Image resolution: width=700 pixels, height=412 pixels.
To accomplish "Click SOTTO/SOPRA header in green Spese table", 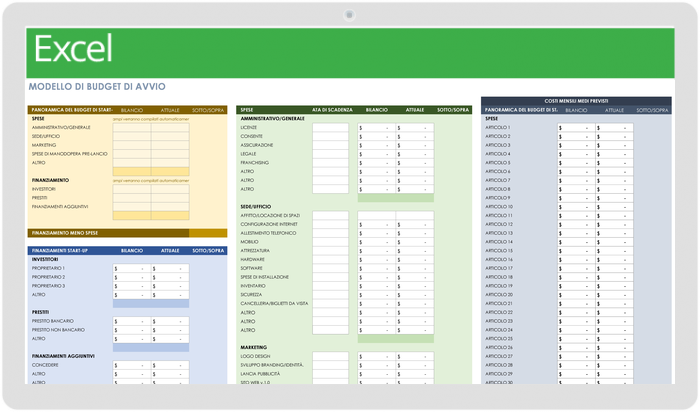I will (453, 110).
